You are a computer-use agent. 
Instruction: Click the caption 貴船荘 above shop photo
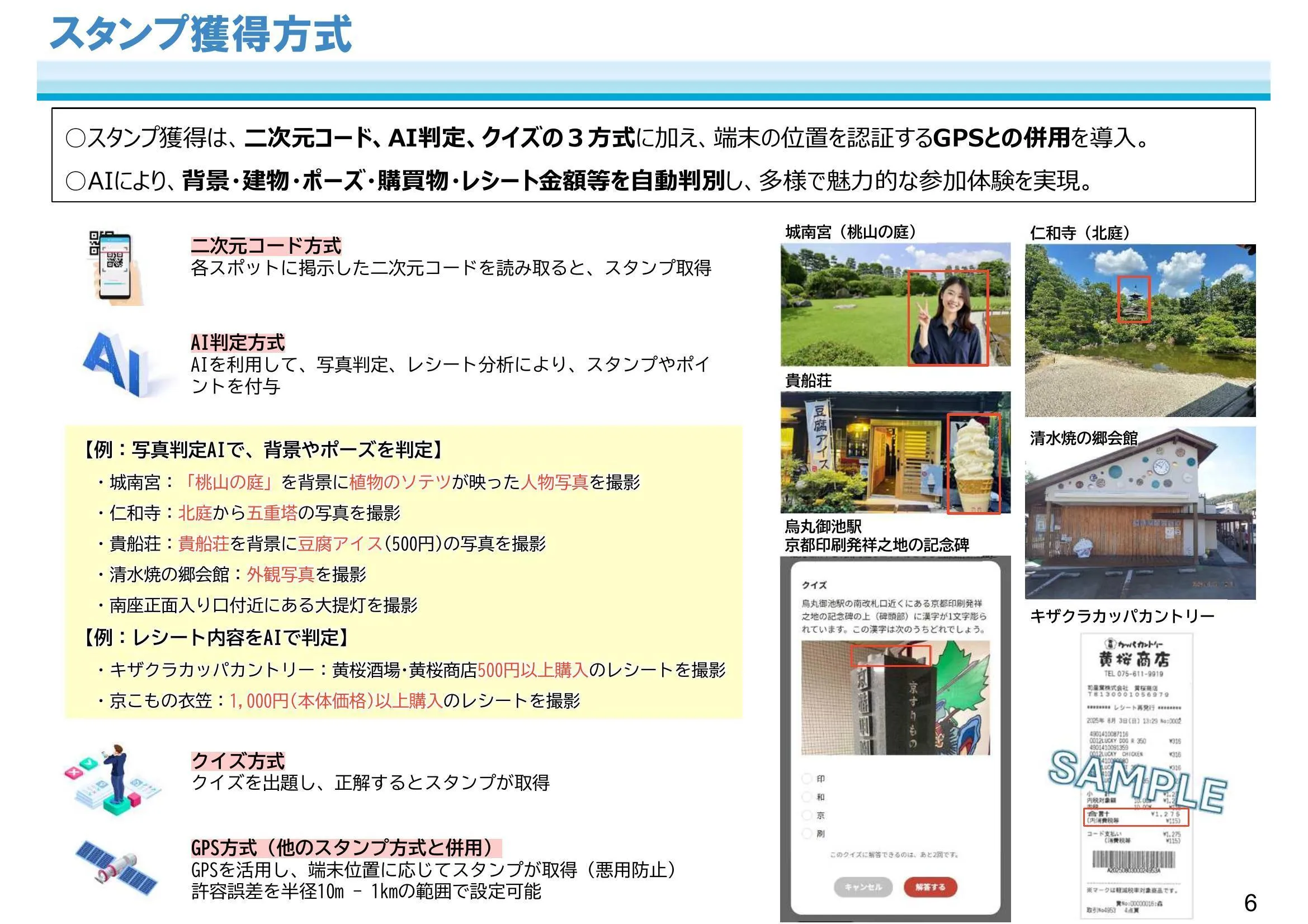(808, 380)
